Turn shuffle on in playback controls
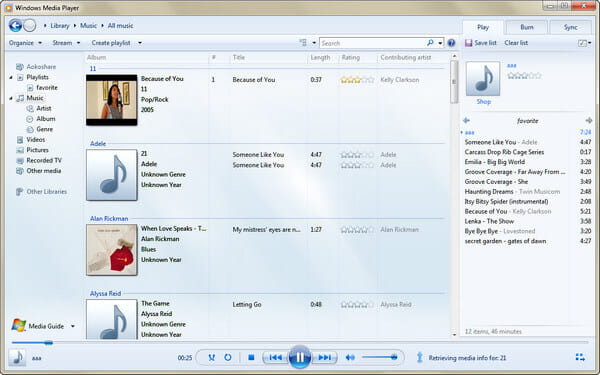The height and width of the screenshot is (375, 600). pos(211,357)
